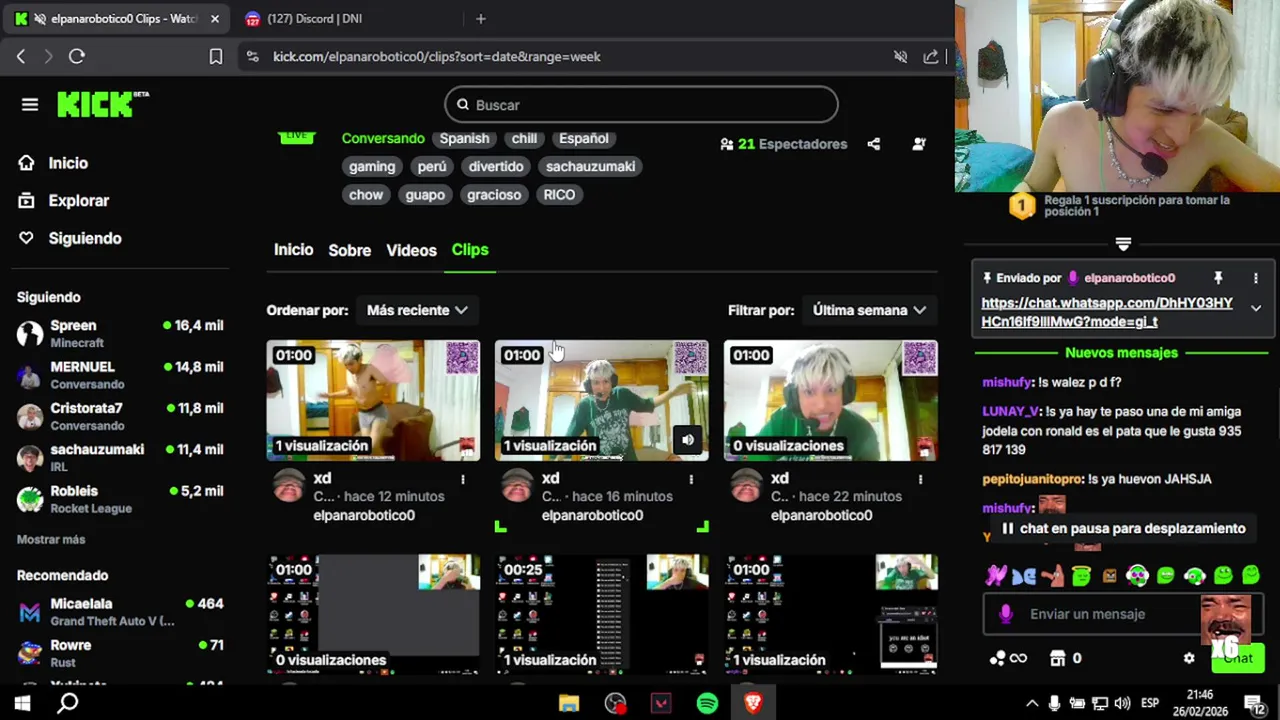Viewport: 1280px width, 720px height.
Task: Open the pinned message three-dot menu
Action: click(x=1256, y=278)
